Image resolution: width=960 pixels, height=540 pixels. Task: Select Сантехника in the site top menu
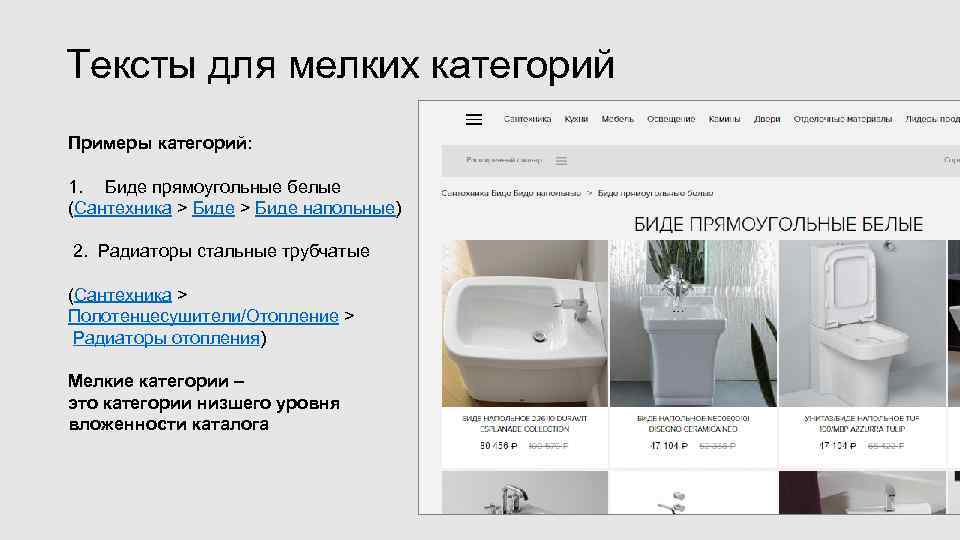pyautogui.click(x=527, y=119)
